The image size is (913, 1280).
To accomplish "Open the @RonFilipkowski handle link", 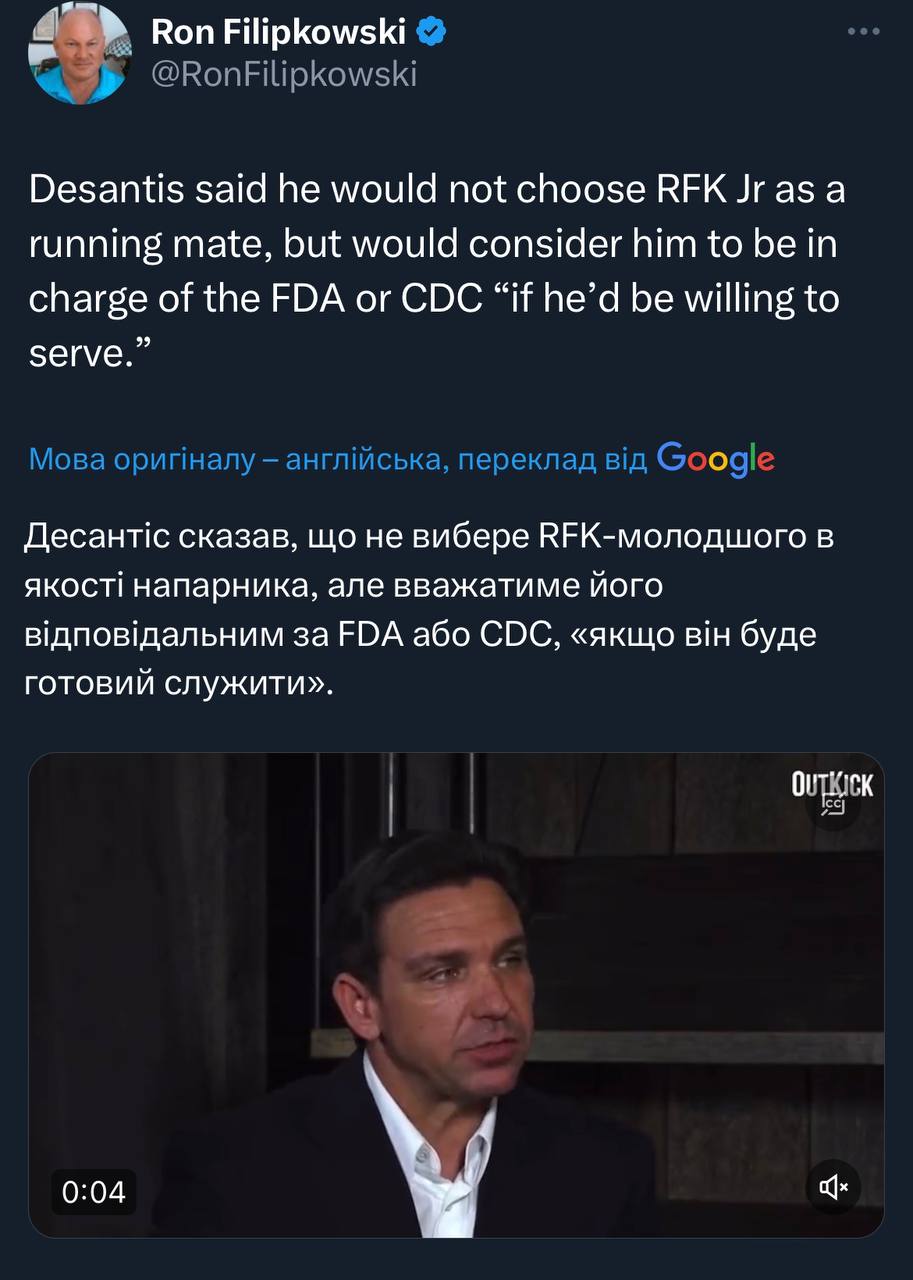I will click(x=284, y=74).
